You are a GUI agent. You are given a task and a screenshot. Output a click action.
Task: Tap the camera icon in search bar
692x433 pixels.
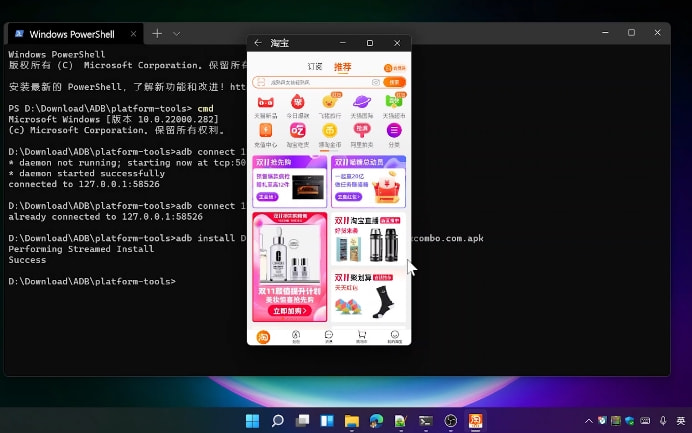(x=375, y=82)
